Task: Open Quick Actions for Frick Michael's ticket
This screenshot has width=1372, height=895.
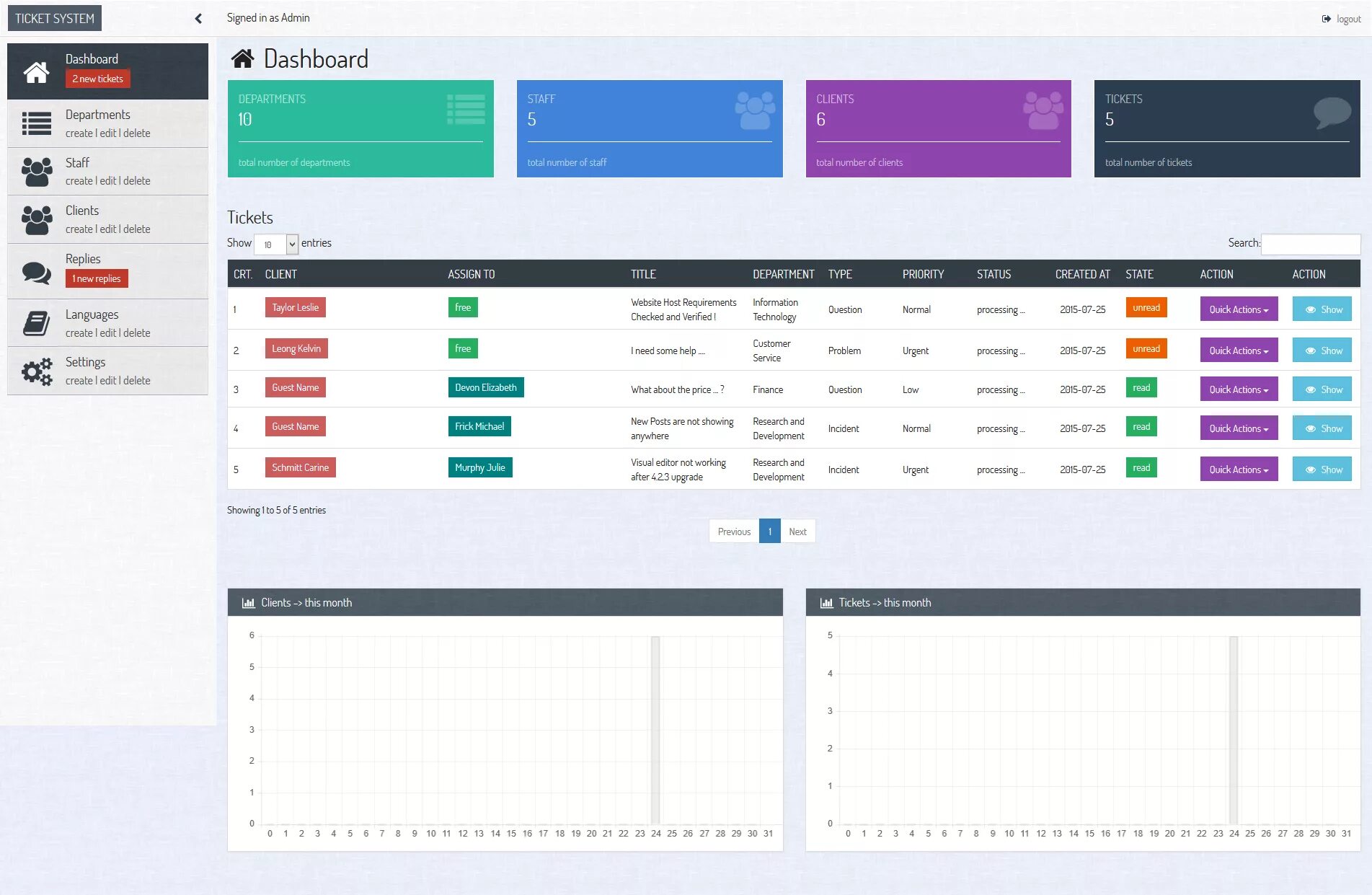Action: [1239, 428]
